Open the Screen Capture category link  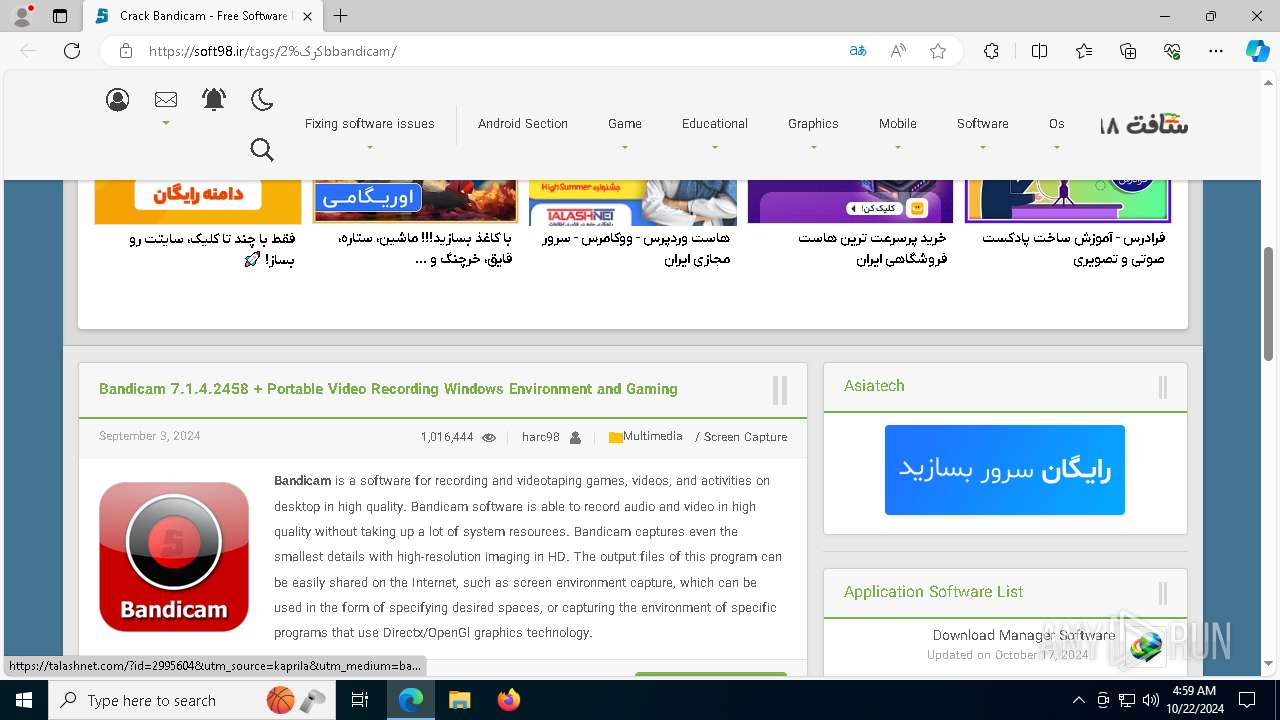point(745,437)
